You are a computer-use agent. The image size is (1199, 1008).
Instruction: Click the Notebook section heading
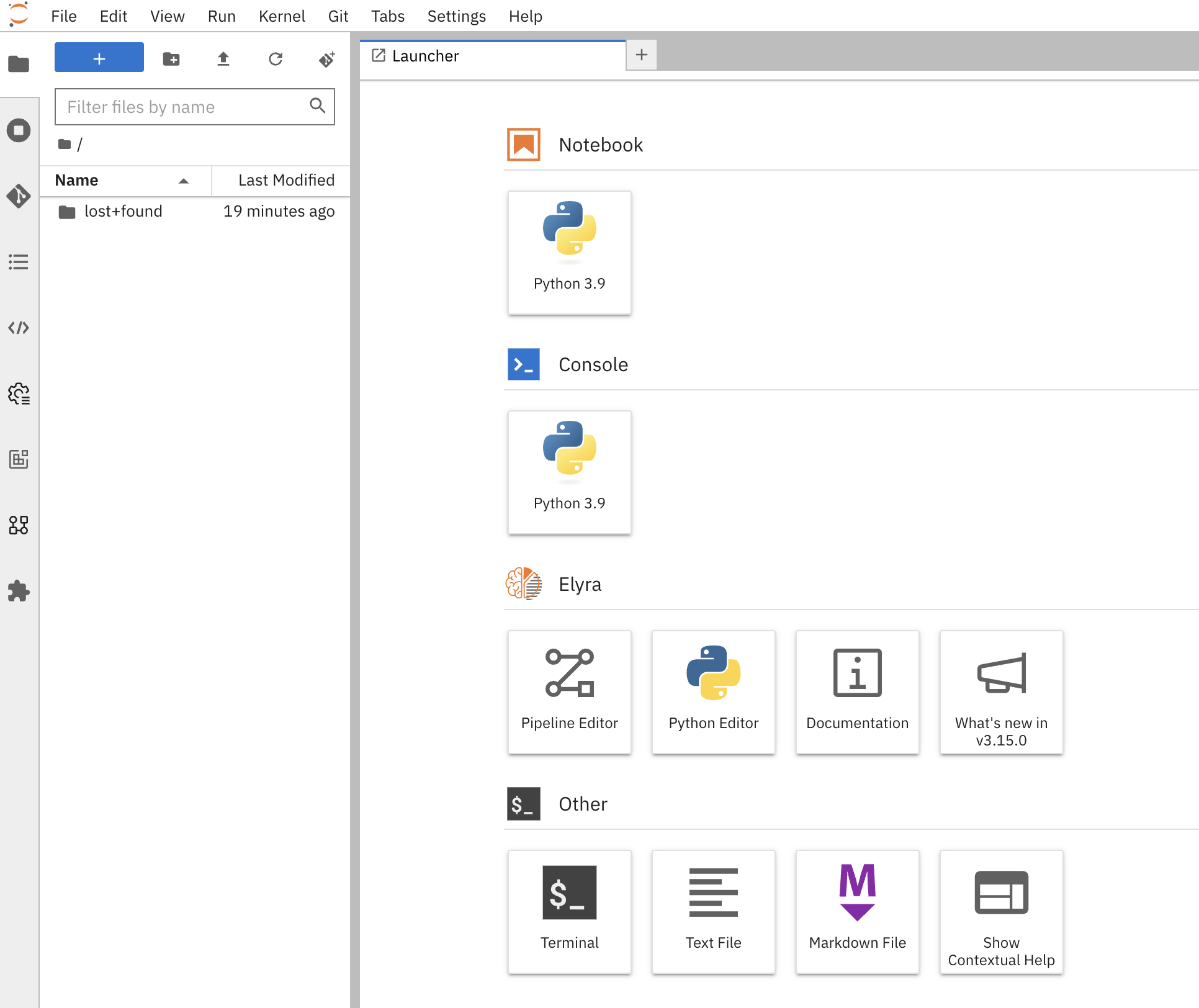pyautogui.click(x=601, y=145)
